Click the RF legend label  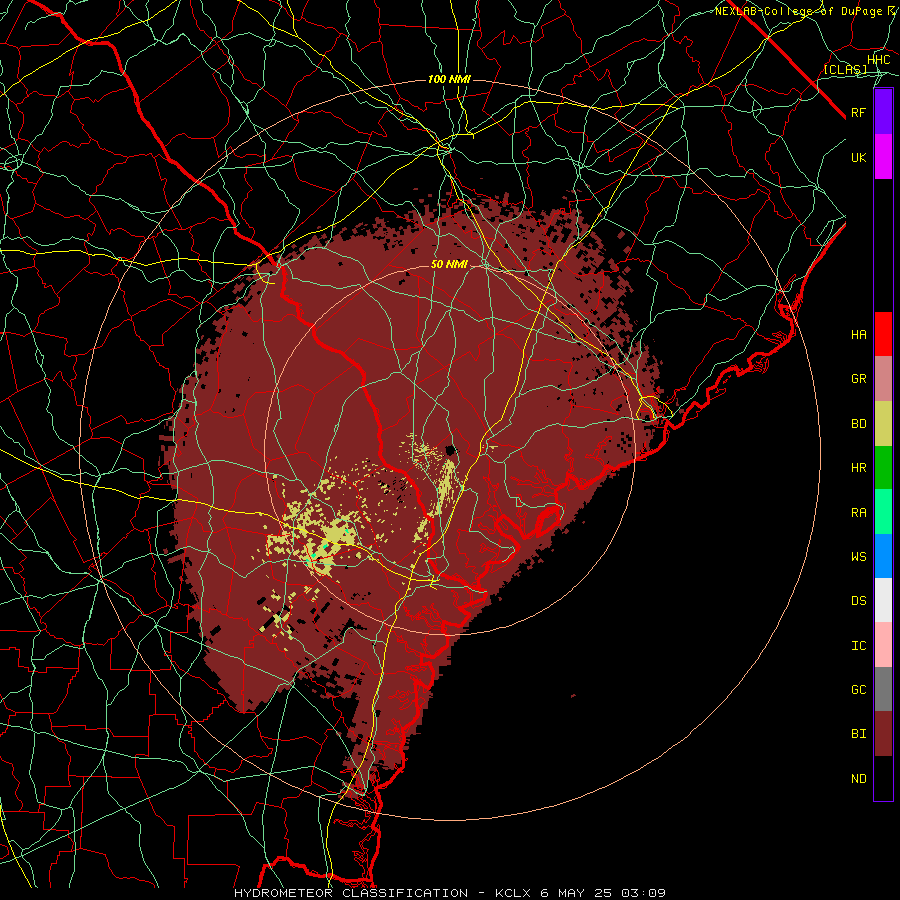pyautogui.click(x=858, y=112)
